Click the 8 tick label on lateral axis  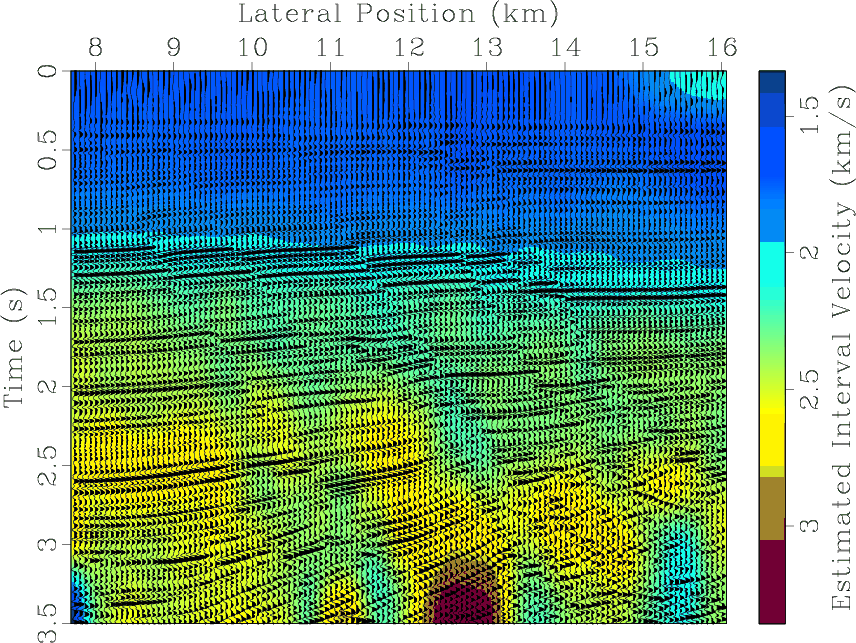(95, 48)
